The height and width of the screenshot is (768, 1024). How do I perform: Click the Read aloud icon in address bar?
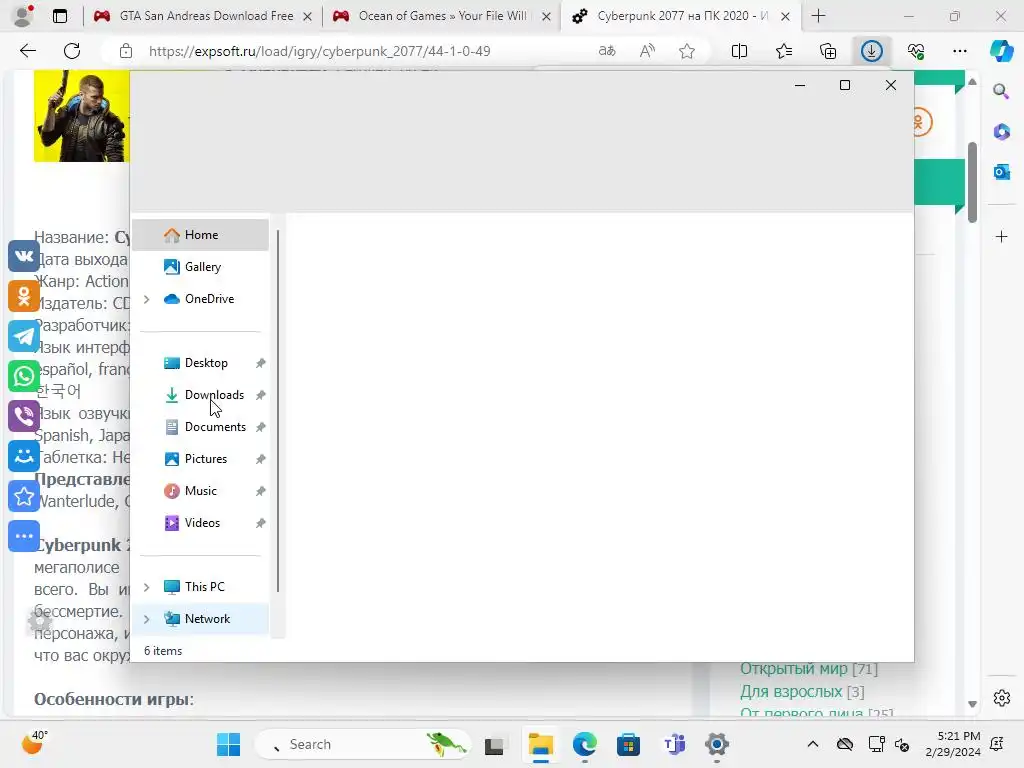point(647,51)
